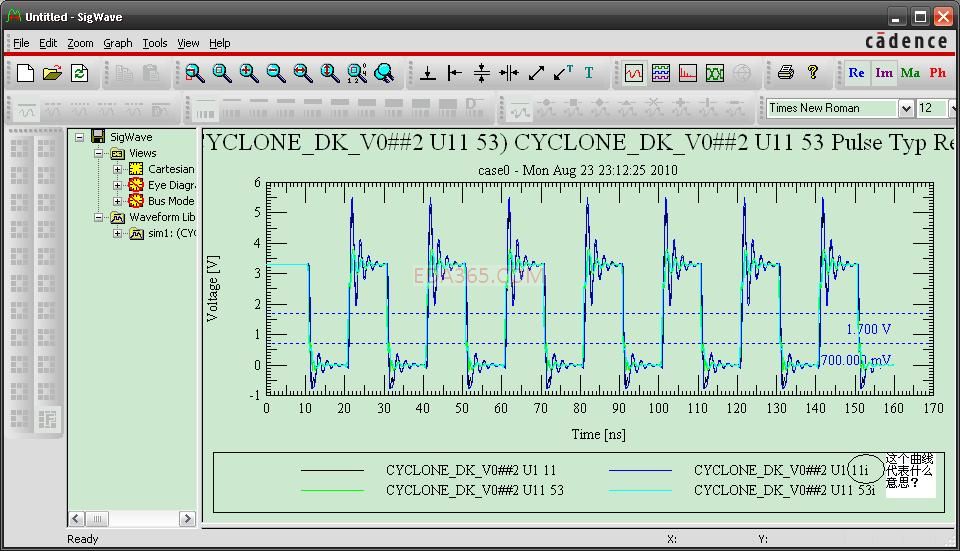Toggle the Re (real) display button

click(856, 73)
